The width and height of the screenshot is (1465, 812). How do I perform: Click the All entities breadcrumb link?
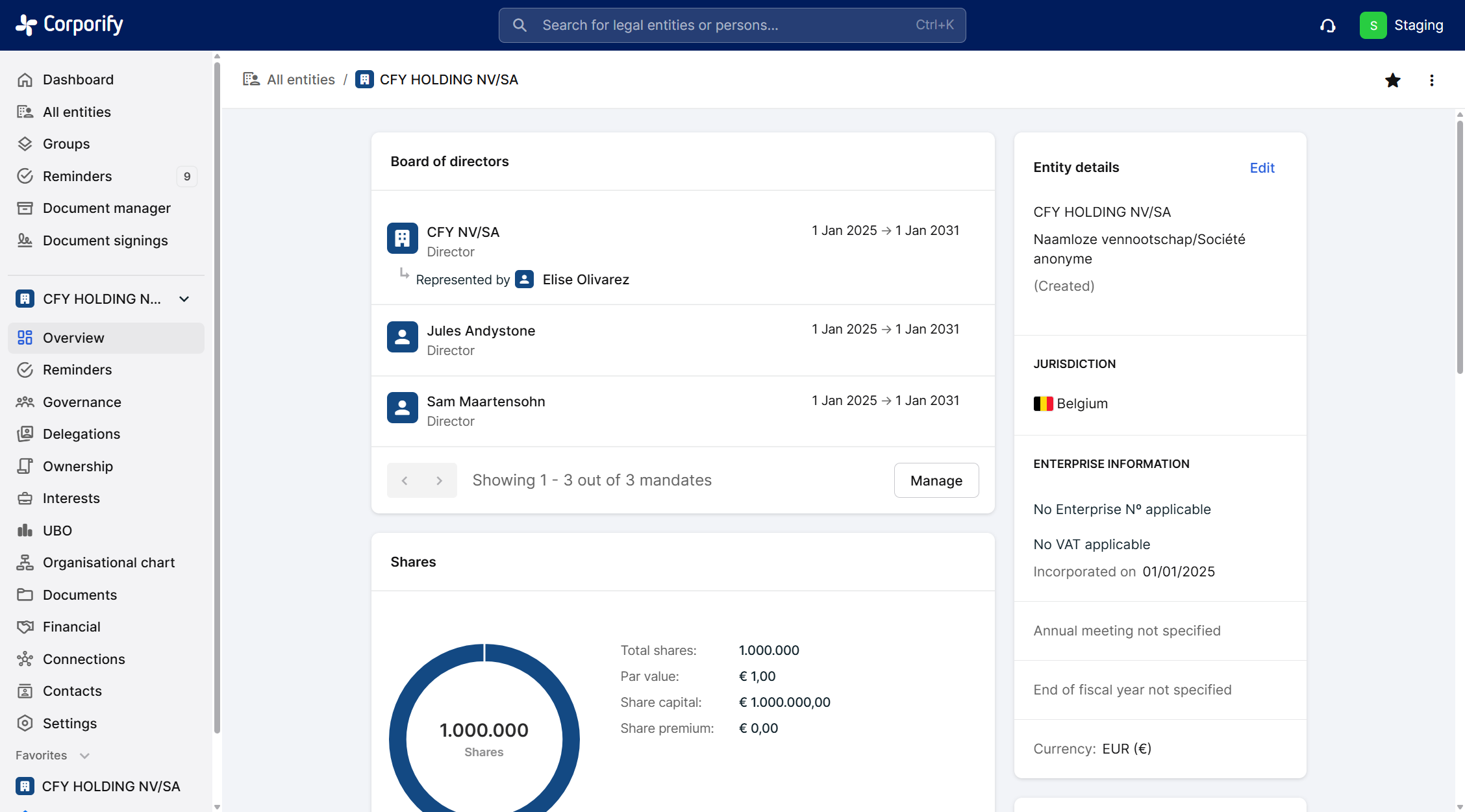pyautogui.click(x=301, y=79)
